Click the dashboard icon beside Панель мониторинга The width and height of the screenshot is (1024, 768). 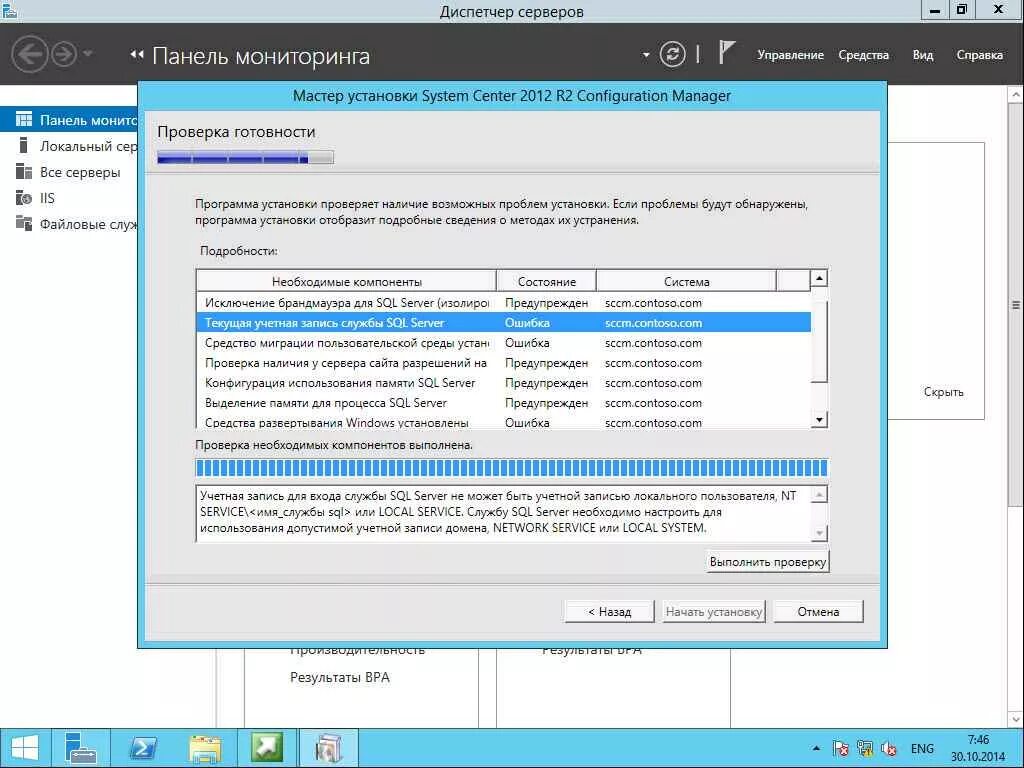click(x=24, y=120)
